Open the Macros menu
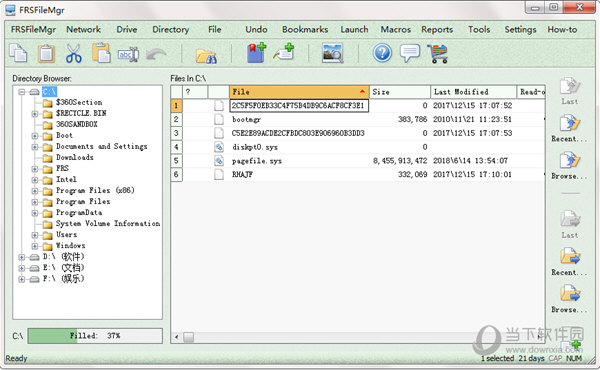The image size is (600, 370). point(396,29)
